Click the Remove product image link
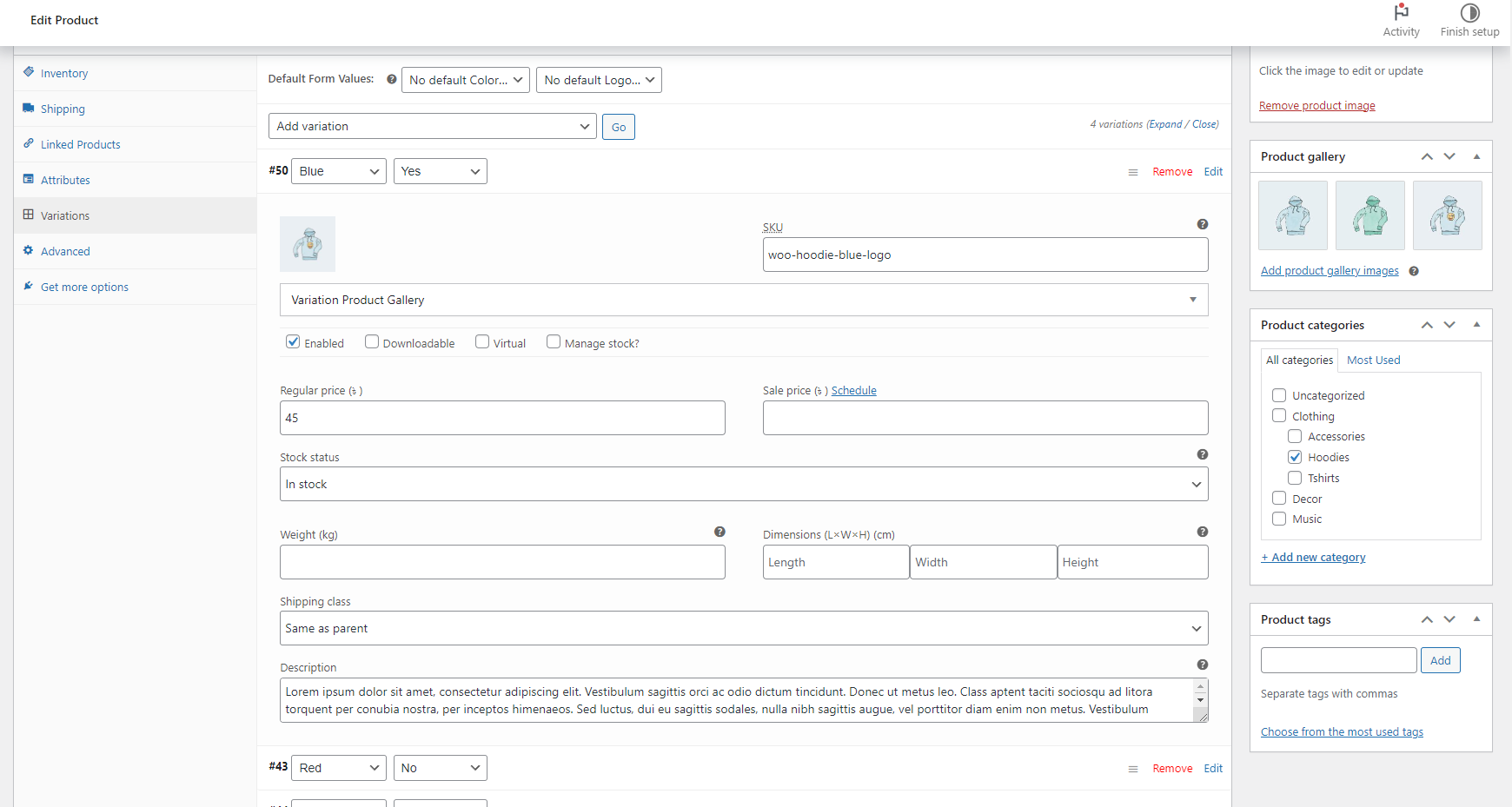This screenshot has height=807, width=1512. (x=1316, y=105)
